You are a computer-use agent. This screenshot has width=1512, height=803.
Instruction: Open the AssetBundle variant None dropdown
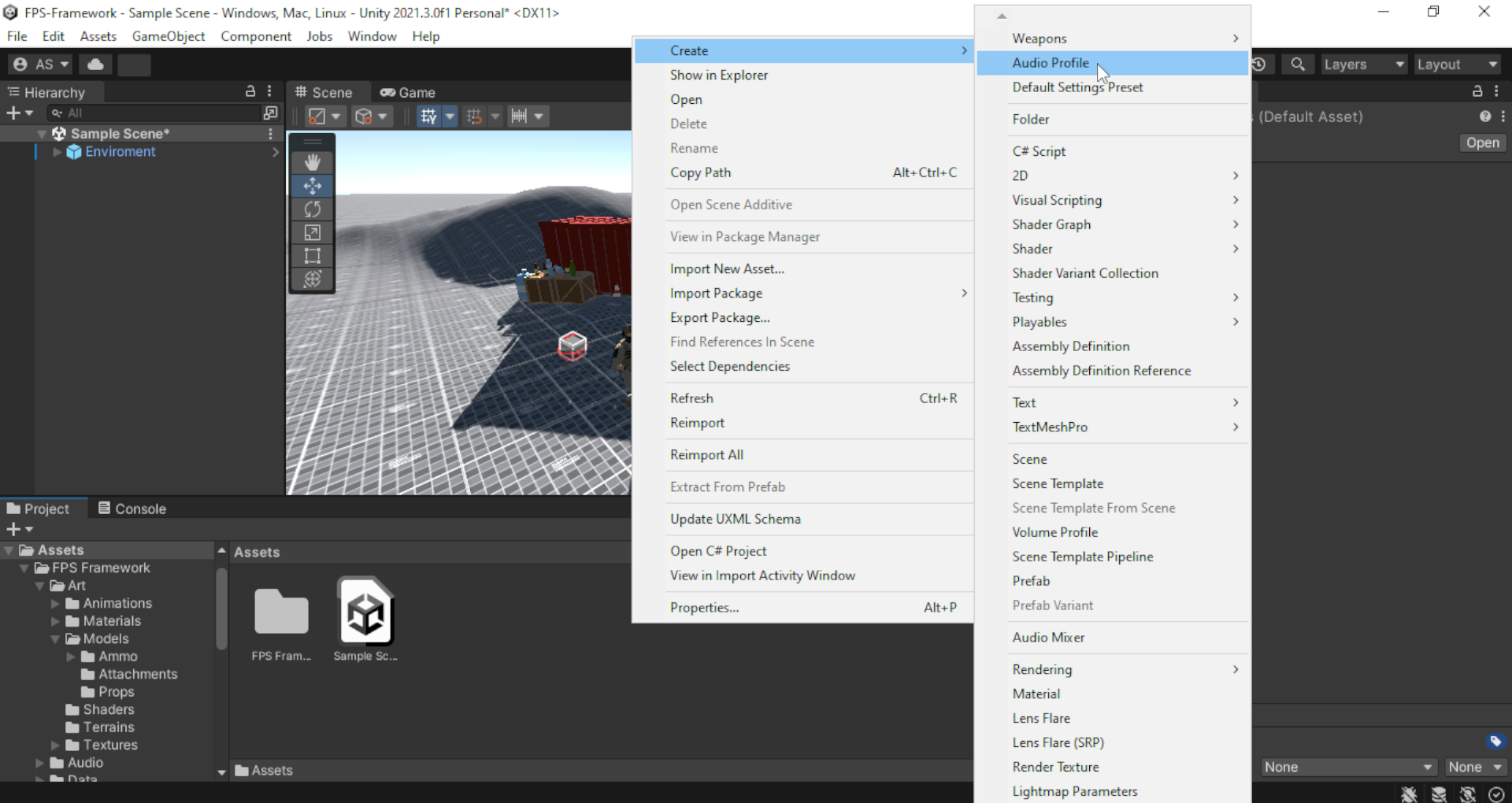click(x=1476, y=767)
